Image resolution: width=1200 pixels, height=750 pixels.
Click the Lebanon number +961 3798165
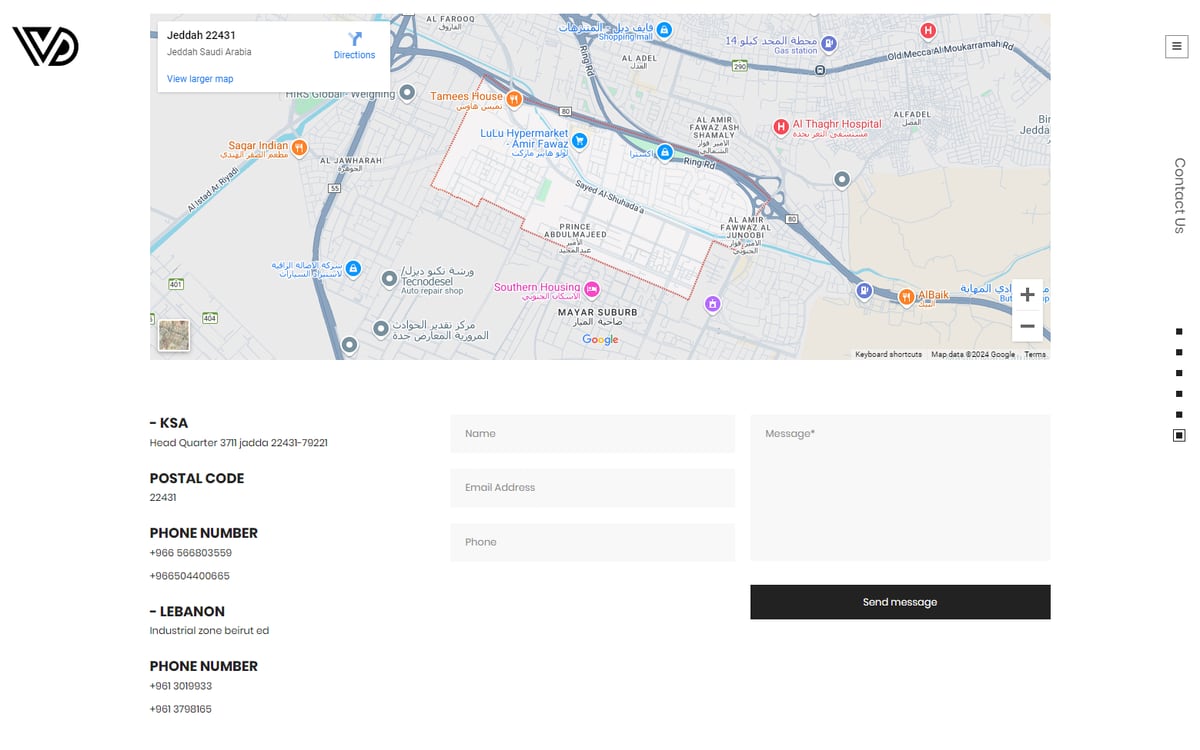[x=181, y=709]
